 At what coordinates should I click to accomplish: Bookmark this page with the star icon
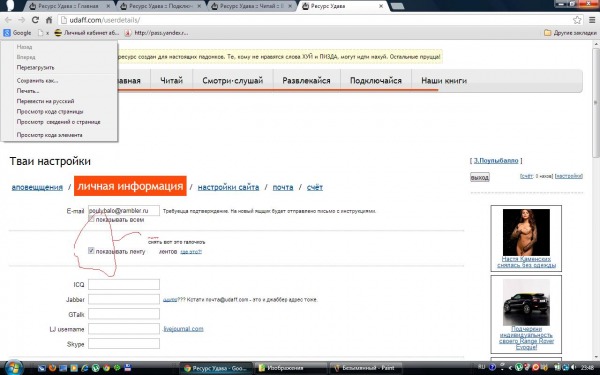[x=577, y=20]
